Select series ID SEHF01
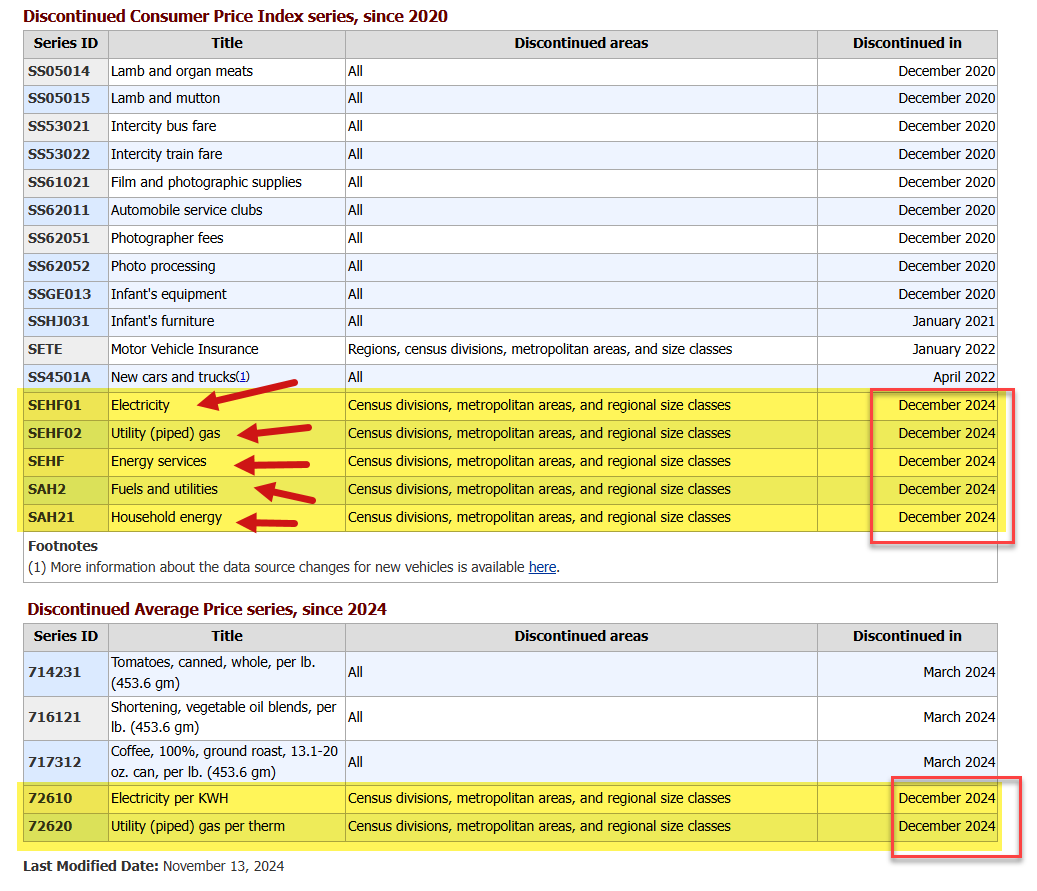This screenshot has width=1037, height=891. pos(54,405)
